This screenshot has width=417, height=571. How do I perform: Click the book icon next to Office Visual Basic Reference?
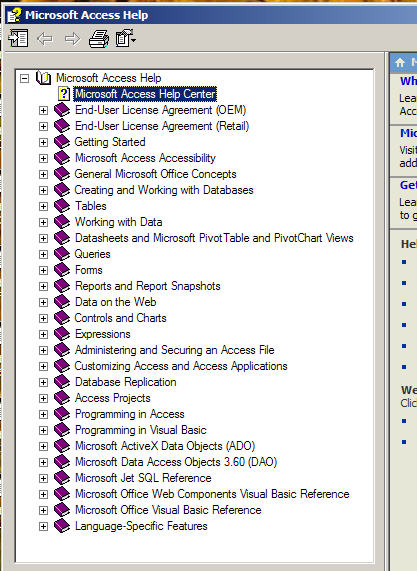point(62,510)
